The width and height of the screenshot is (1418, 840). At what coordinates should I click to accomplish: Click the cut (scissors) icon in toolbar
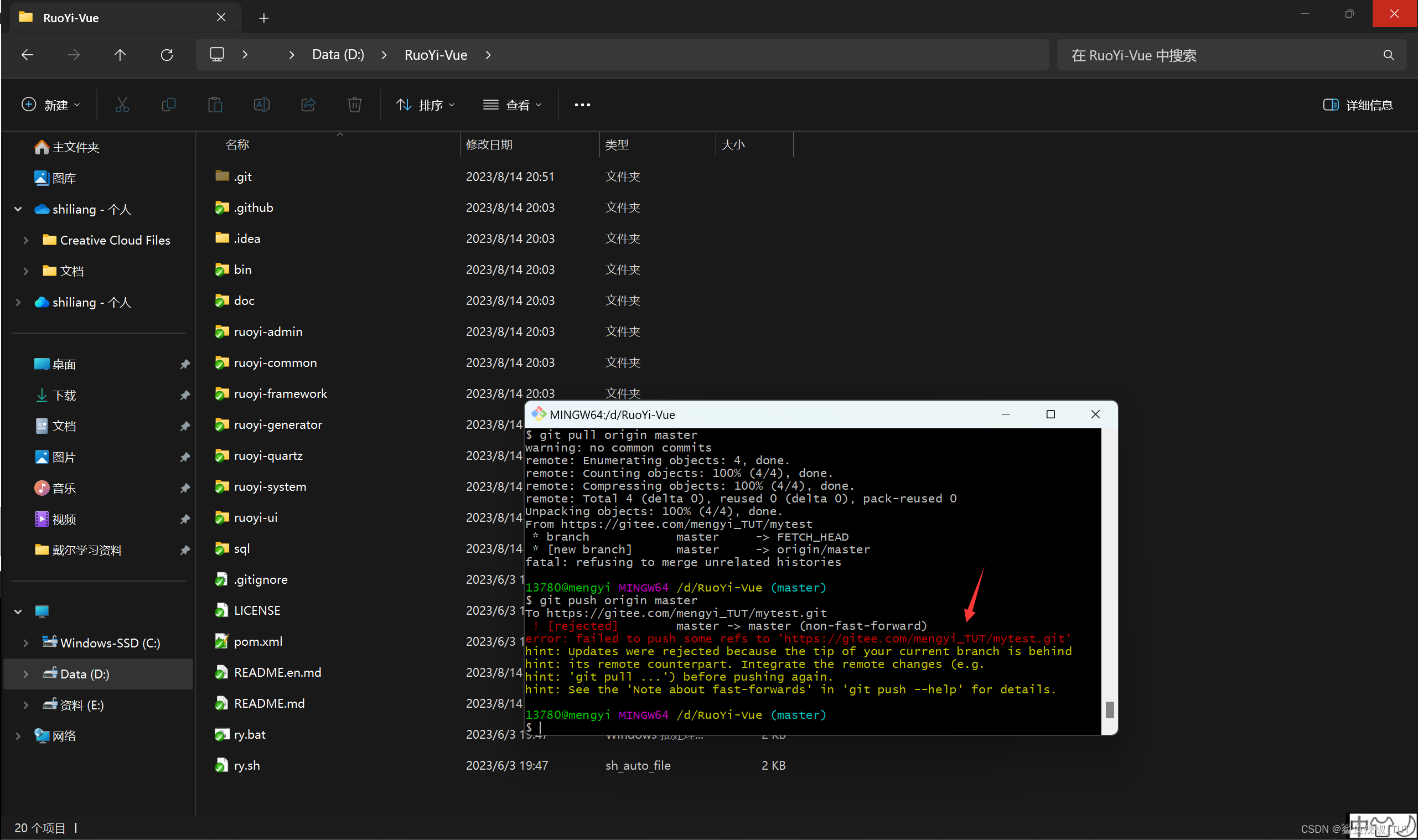122,104
